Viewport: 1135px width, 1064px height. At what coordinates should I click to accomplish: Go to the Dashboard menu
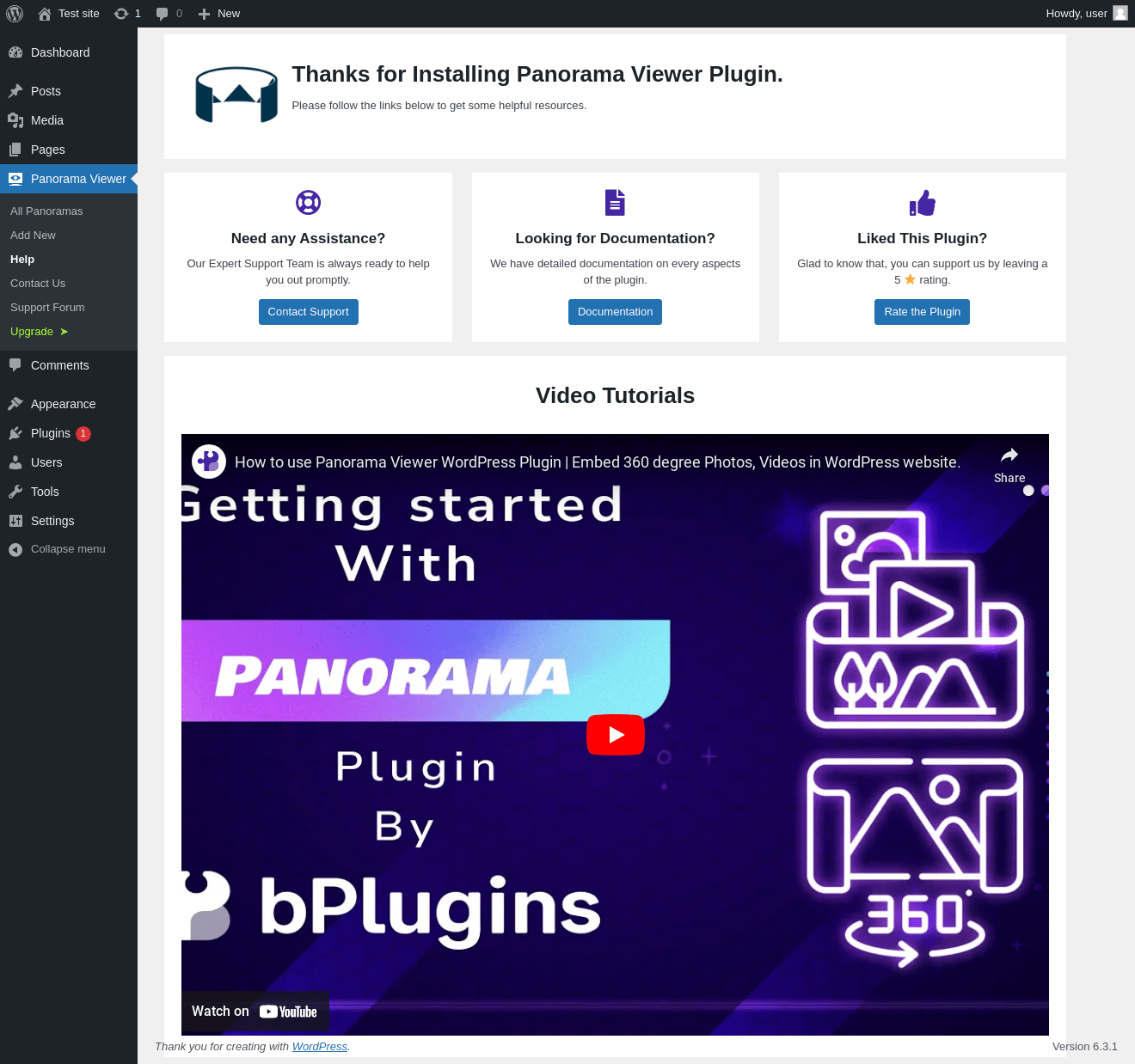(69, 52)
